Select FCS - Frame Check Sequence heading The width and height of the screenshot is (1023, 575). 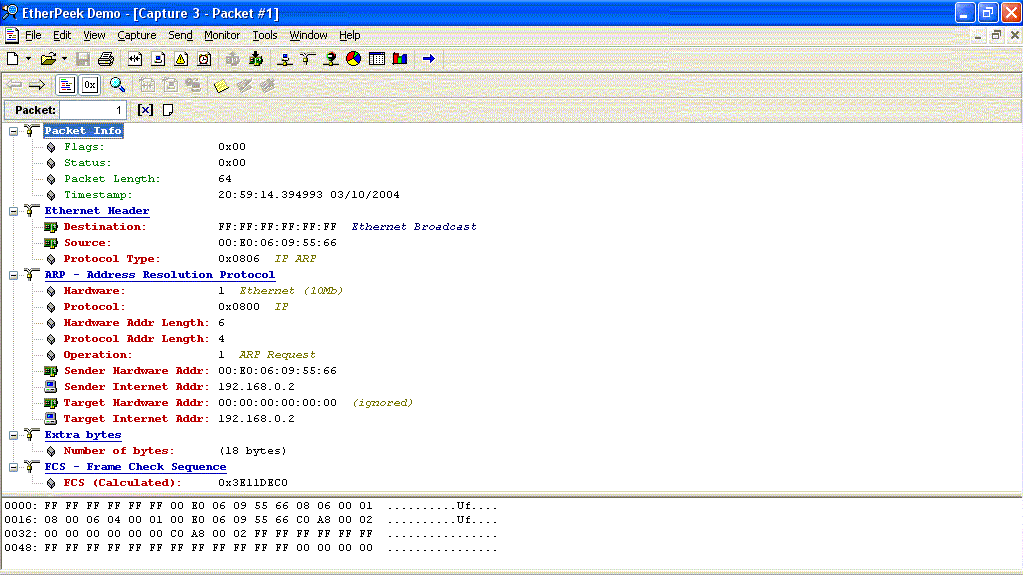tap(135, 467)
